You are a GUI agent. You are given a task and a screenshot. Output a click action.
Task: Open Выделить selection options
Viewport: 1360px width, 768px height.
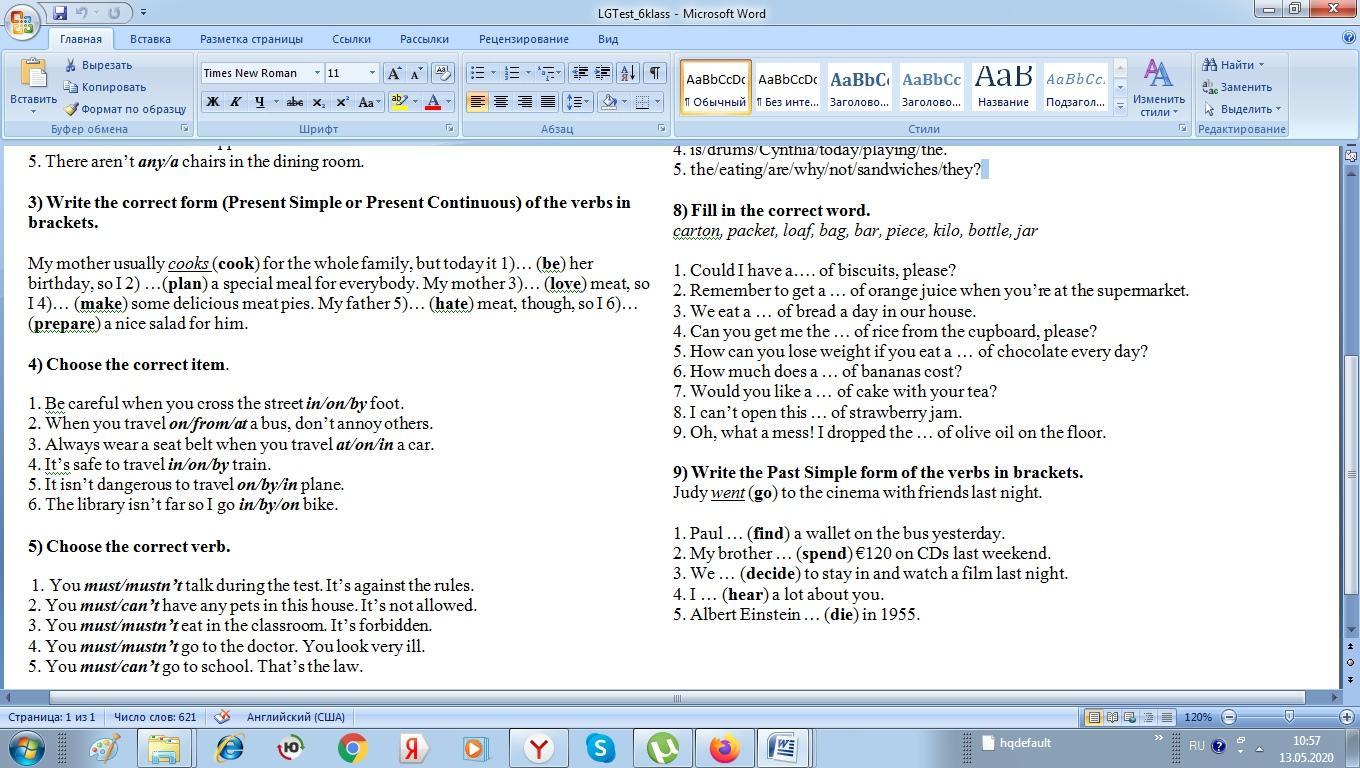pos(1243,109)
